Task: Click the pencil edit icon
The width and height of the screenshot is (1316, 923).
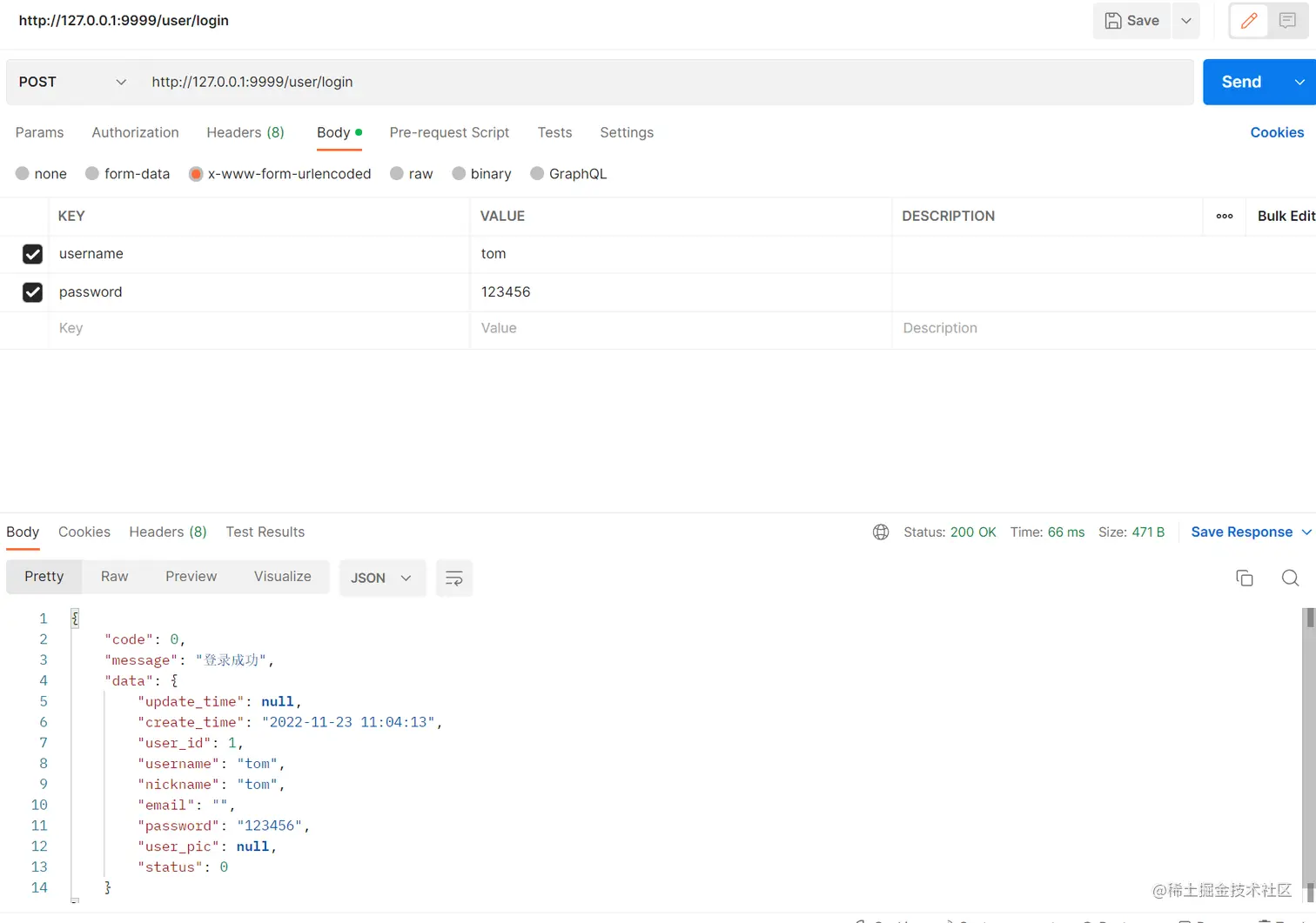Action: 1249,21
